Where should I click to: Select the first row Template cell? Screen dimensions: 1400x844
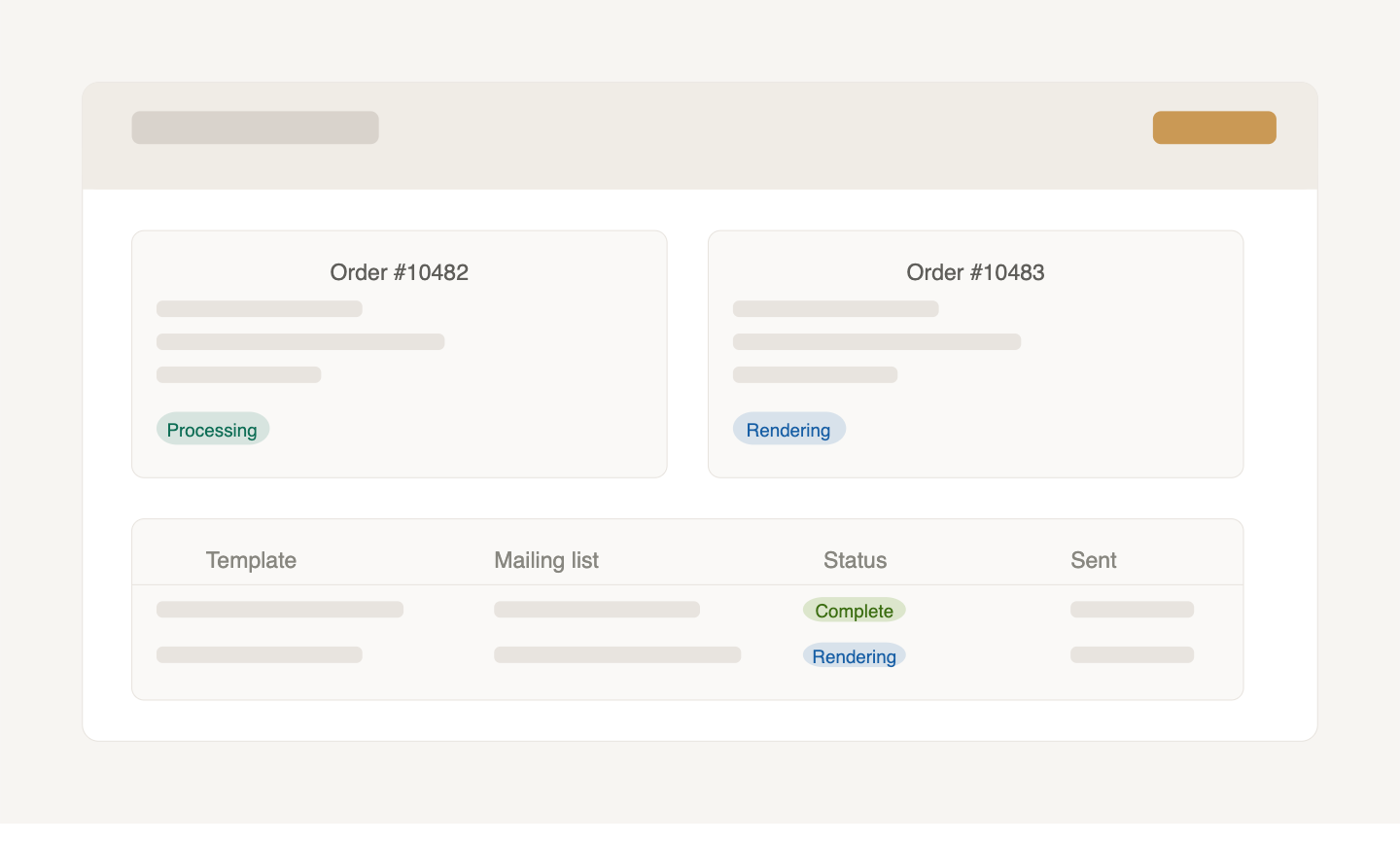pyautogui.click(x=280, y=610)
